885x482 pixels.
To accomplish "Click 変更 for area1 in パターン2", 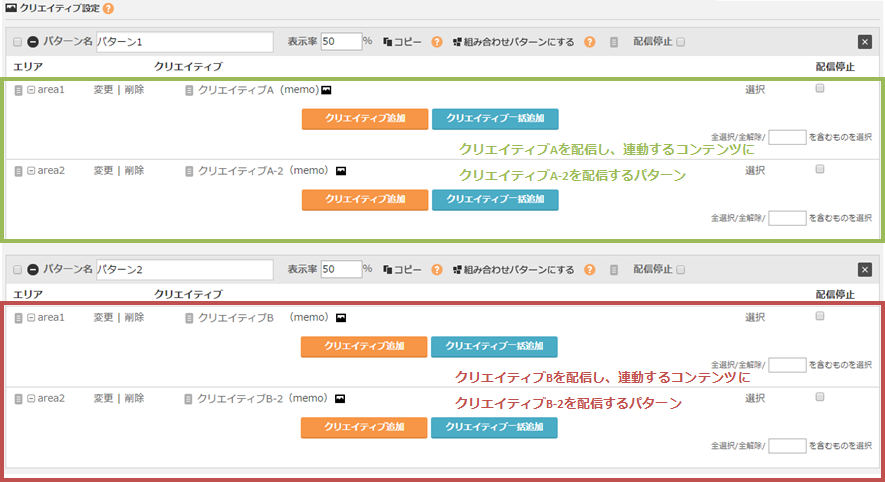I will click(103, 318).
